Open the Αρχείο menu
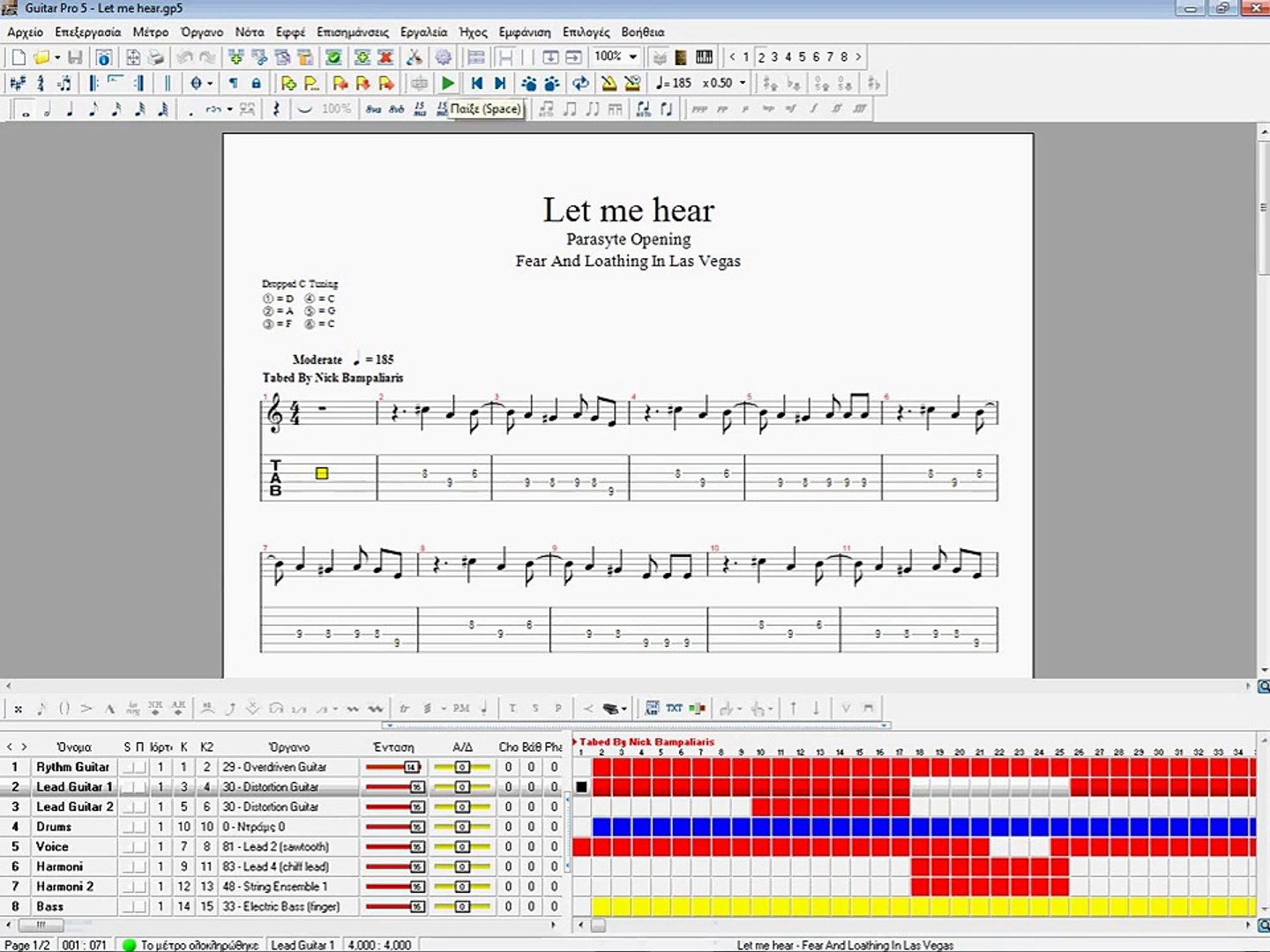 coord(25,32)
